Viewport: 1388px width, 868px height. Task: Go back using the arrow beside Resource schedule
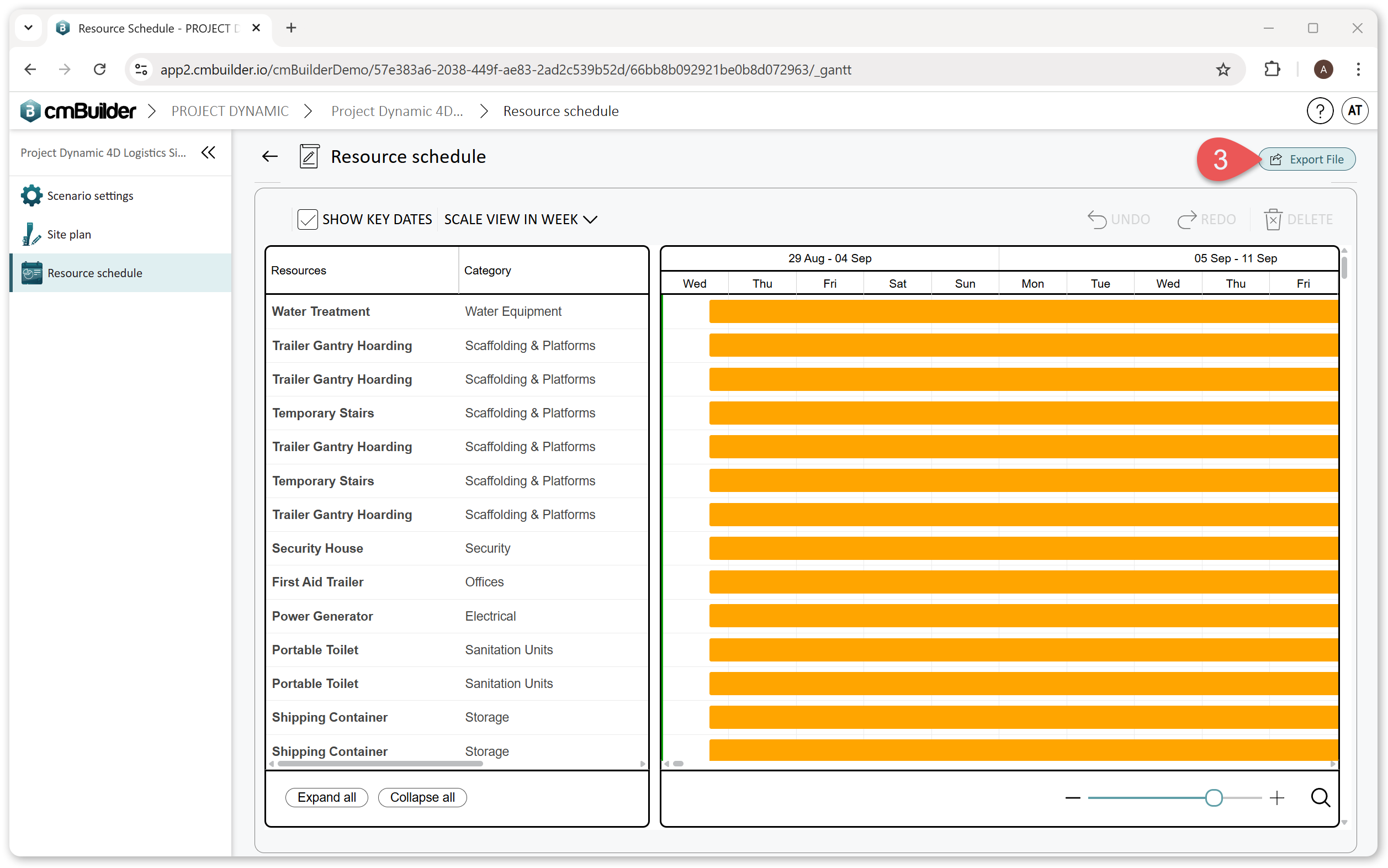(x=270, y=157)
